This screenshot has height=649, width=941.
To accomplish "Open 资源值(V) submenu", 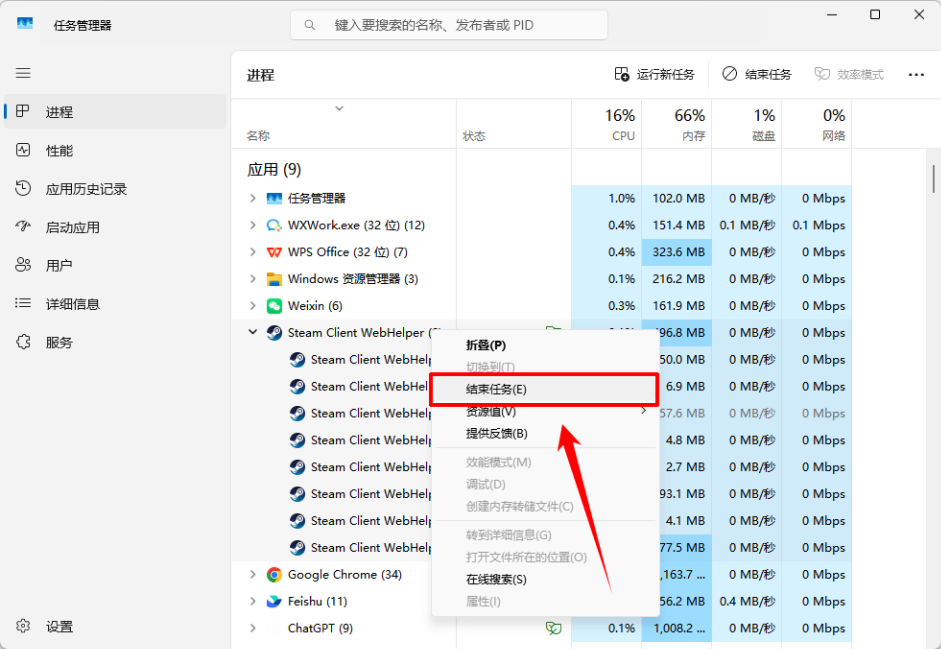I will click(545, 411).
